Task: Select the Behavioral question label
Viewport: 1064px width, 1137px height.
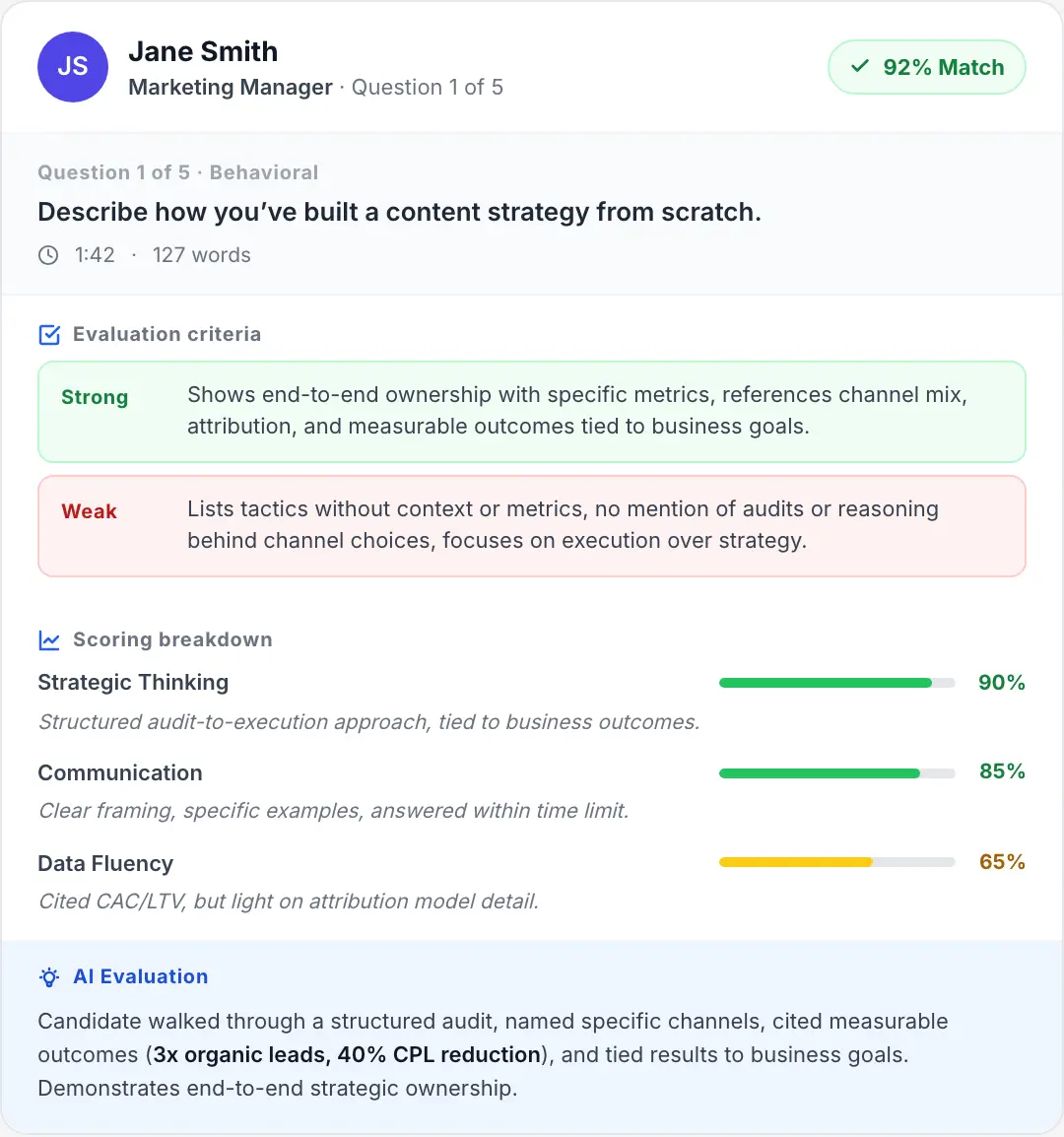Action: (264, 172)
